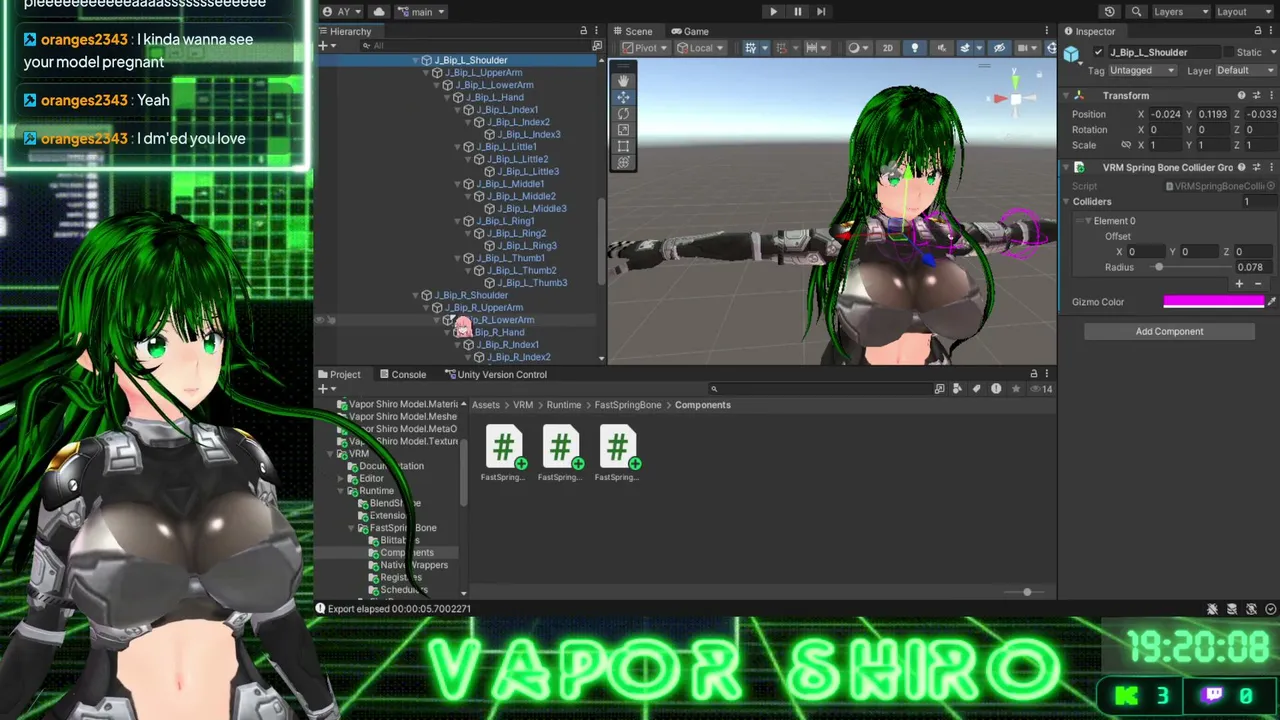Select the Scale tool in Scene
1280x720 pixels.
point(623,130)
